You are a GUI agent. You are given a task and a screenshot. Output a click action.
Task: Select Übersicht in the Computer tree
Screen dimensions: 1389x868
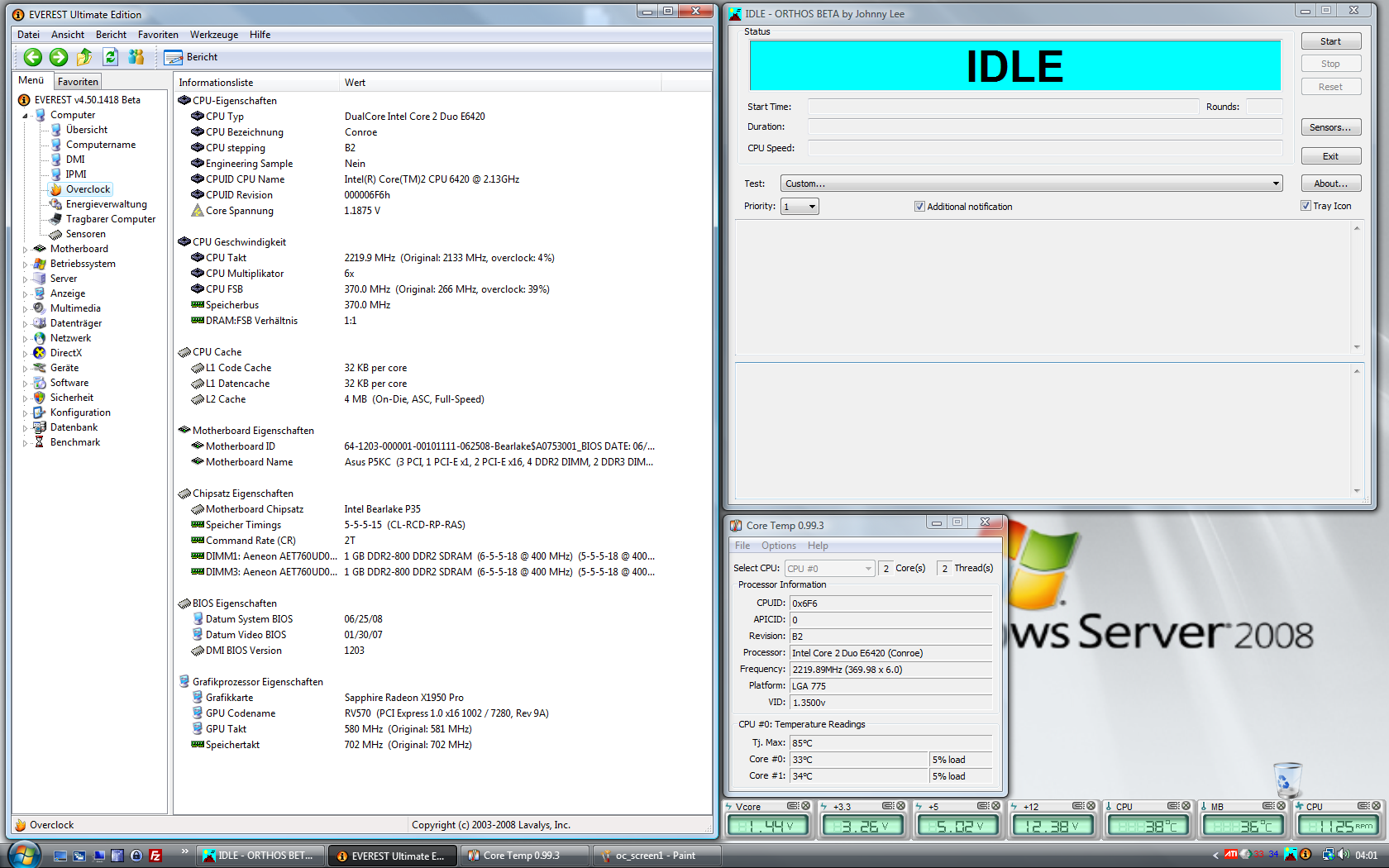click(87, 130)
